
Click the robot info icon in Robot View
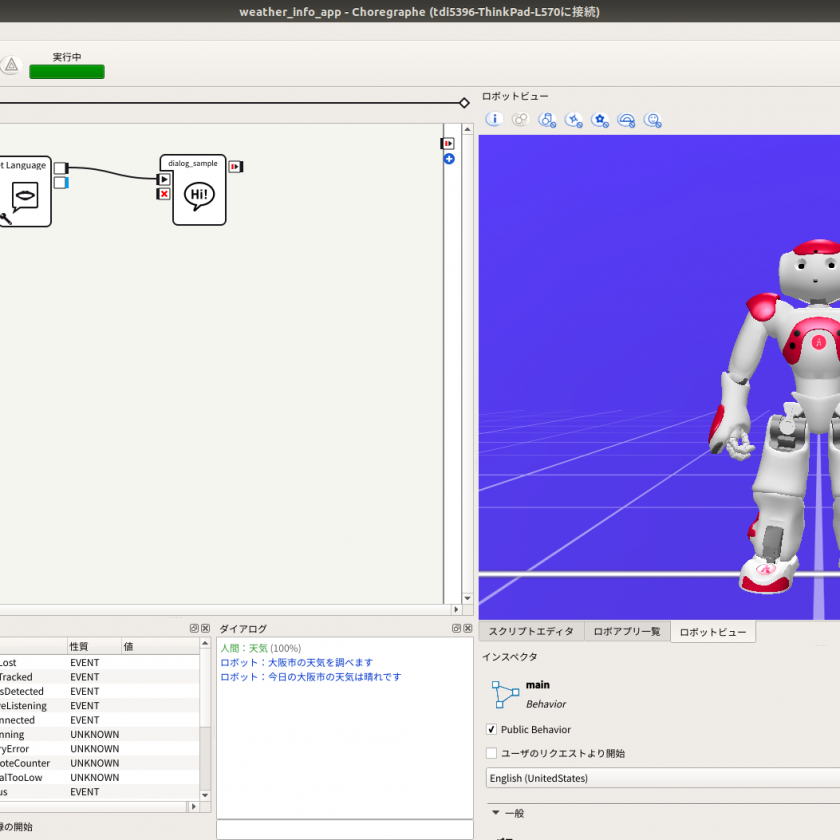tap(494, 120)
